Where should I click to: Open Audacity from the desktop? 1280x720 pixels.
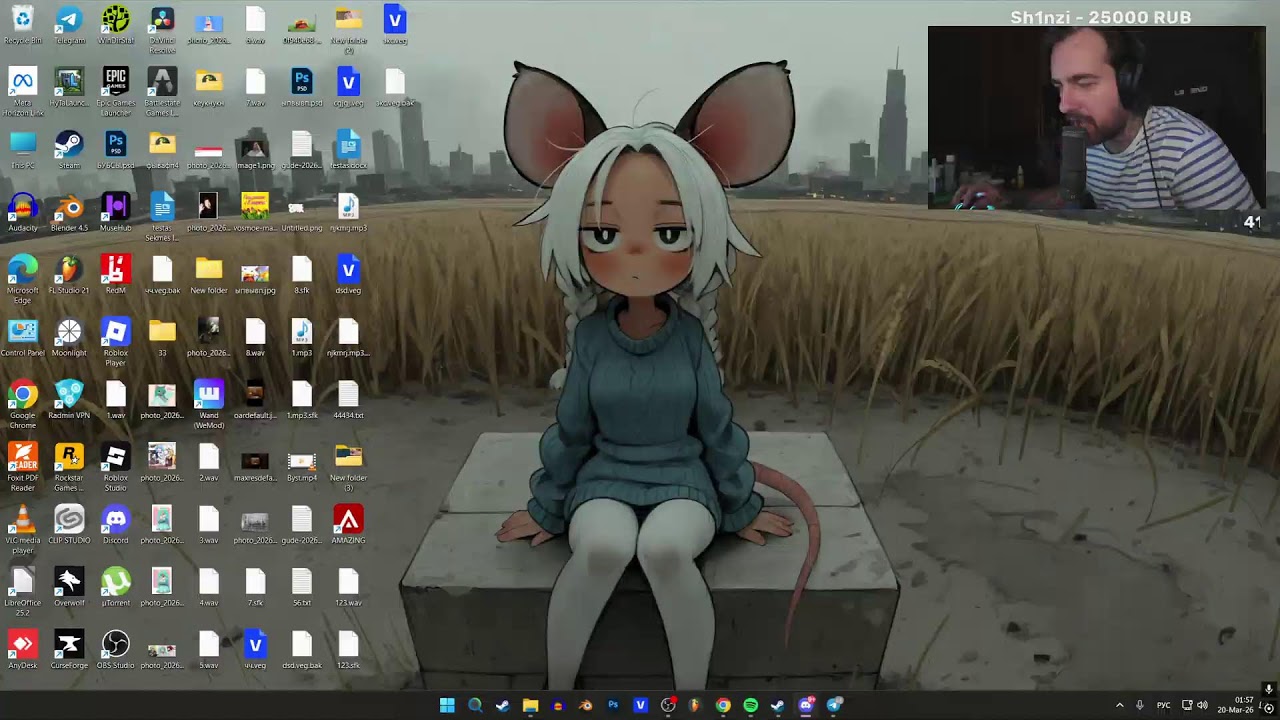(22, 213)
